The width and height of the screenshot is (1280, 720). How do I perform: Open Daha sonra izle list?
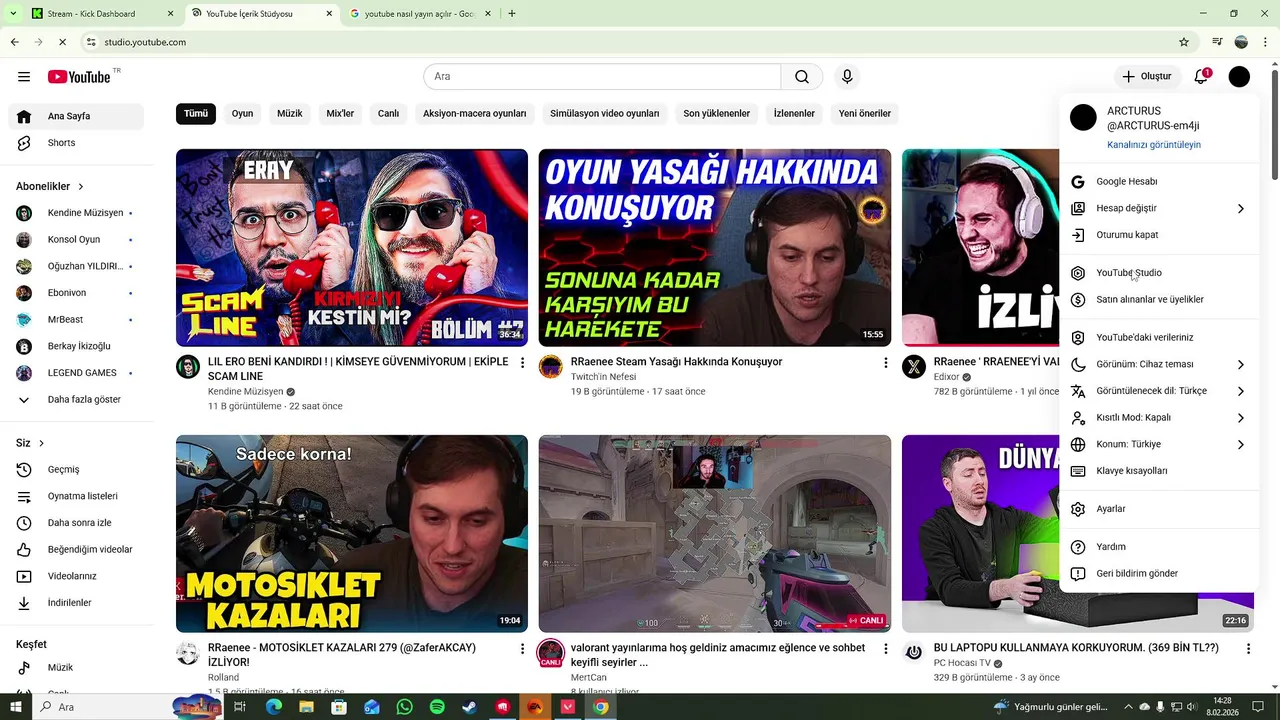point(76,523)
